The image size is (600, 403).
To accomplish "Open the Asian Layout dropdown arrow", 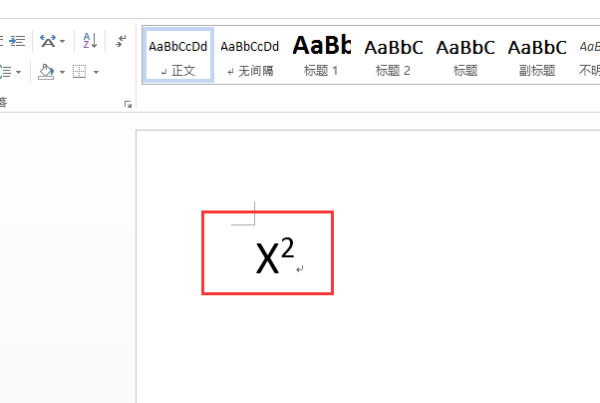I will 63,41.
